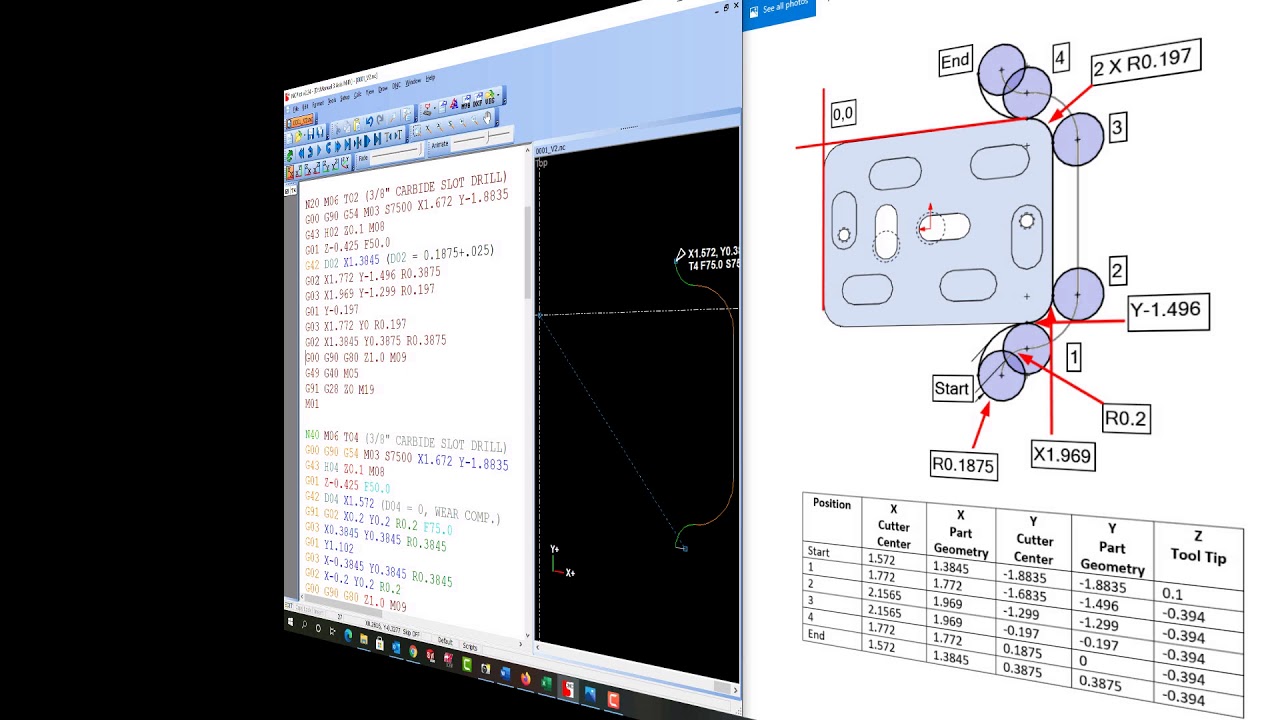Viewport: 1280px width, 720px height.
Task: Click the editor scroll down arrow
Action: point(527,635)
